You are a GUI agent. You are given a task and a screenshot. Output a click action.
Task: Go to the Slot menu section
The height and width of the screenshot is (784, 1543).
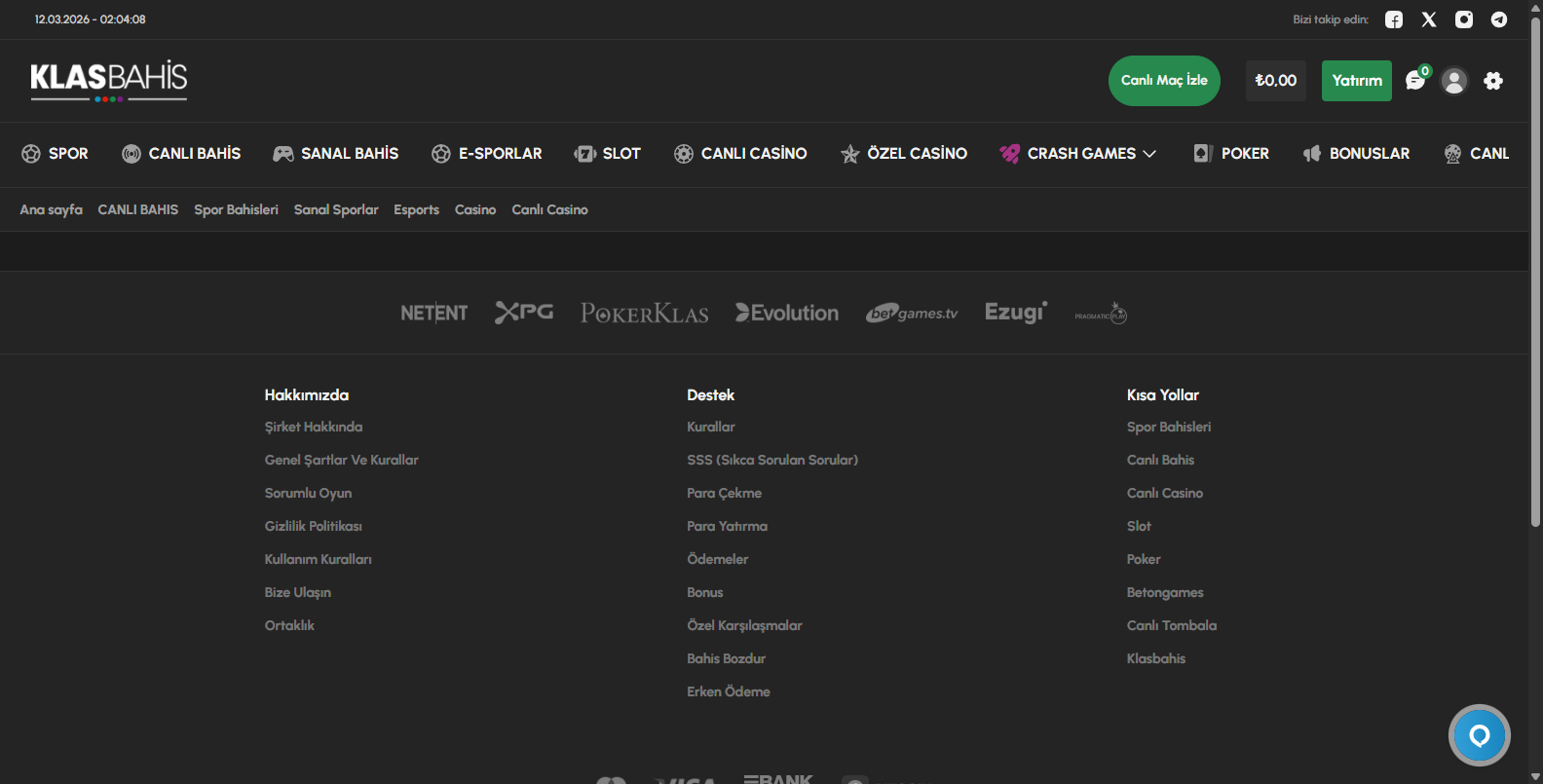(608, 154)
